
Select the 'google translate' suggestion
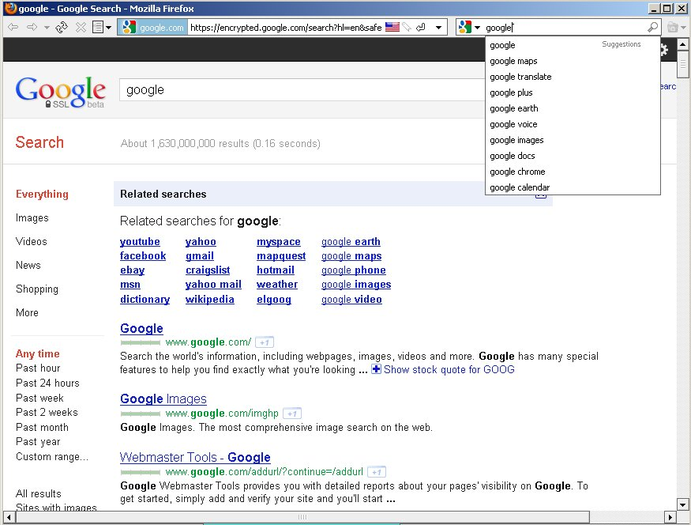click(x=572, y=77)
